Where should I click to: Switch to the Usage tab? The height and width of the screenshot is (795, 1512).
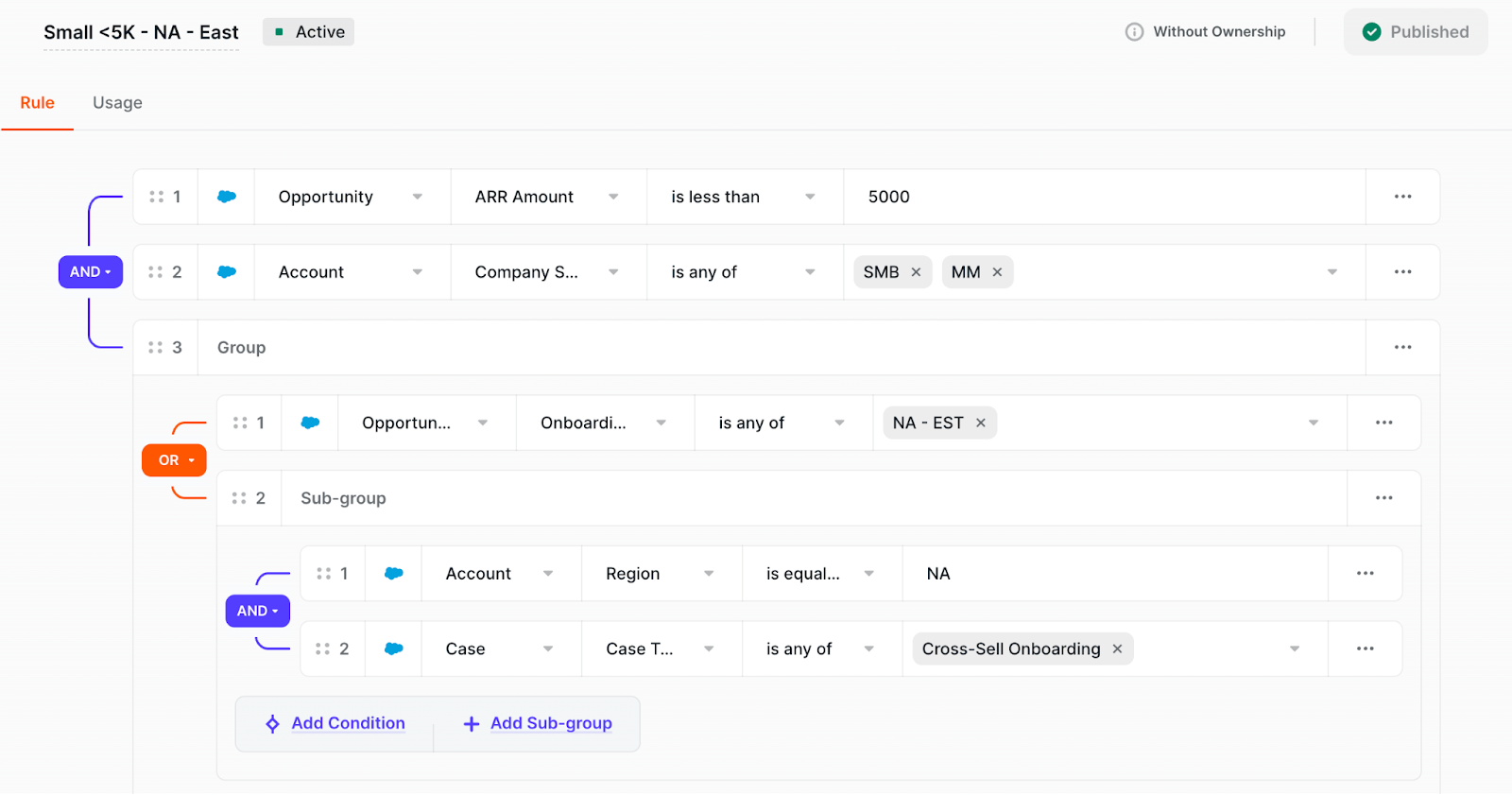(x=117, y=103)
